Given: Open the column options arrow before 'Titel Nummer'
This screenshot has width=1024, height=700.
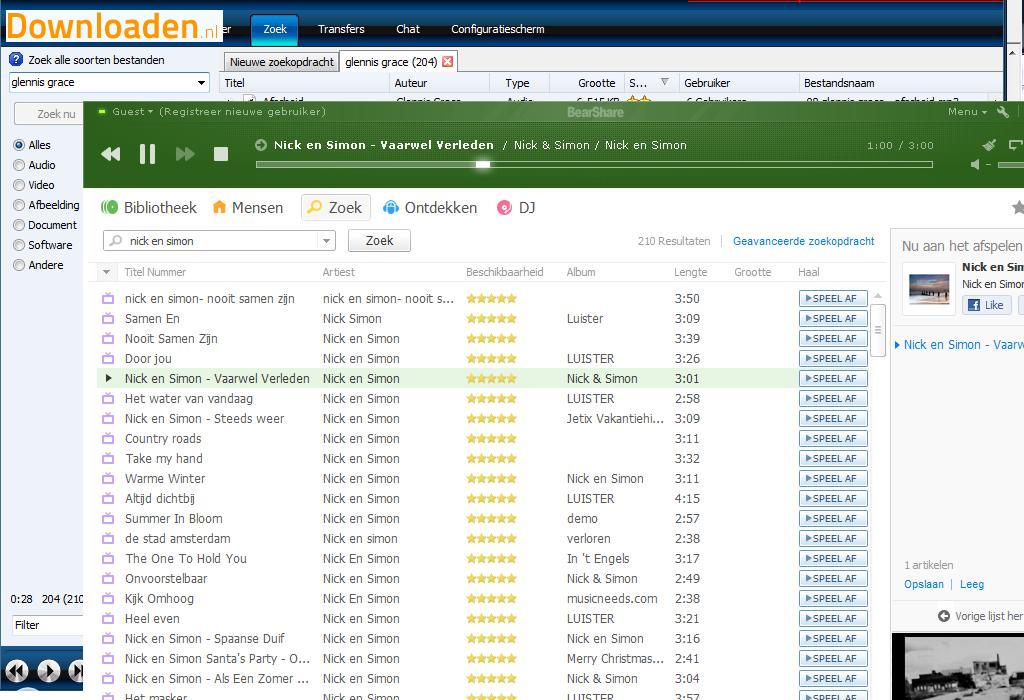Looking at the screenshot, I should 106,272.
